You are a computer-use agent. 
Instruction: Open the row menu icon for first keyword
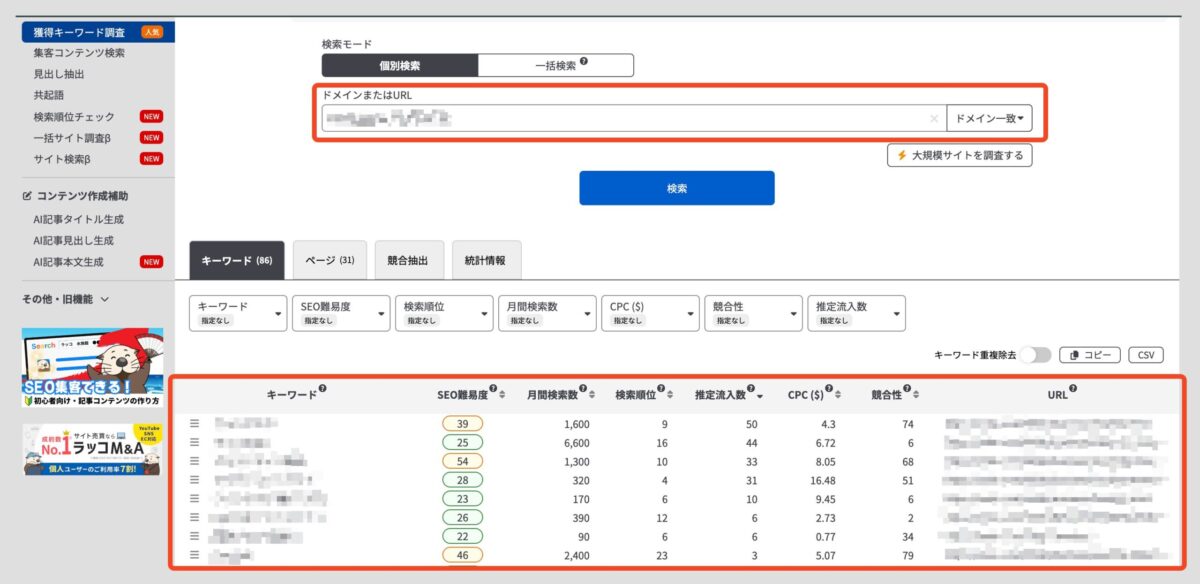pos(195,424)
